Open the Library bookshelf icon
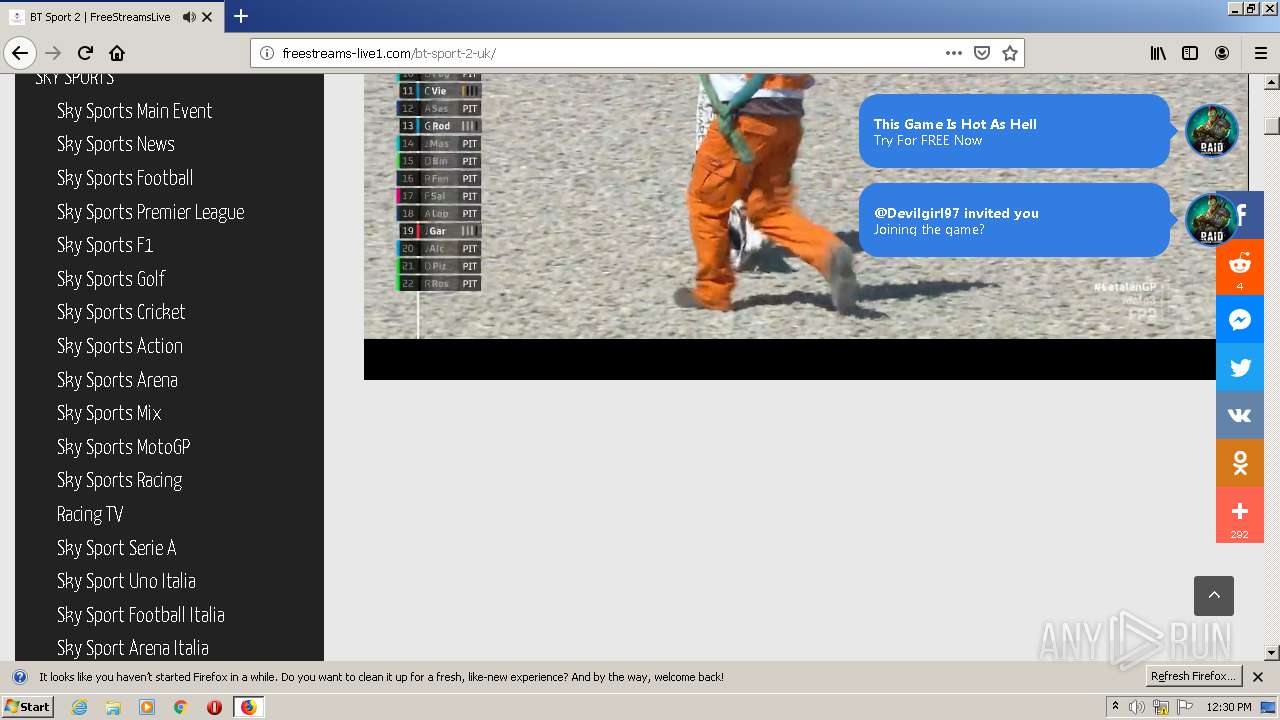This screenshot has height=720, width=1280. click(1158, 53)
